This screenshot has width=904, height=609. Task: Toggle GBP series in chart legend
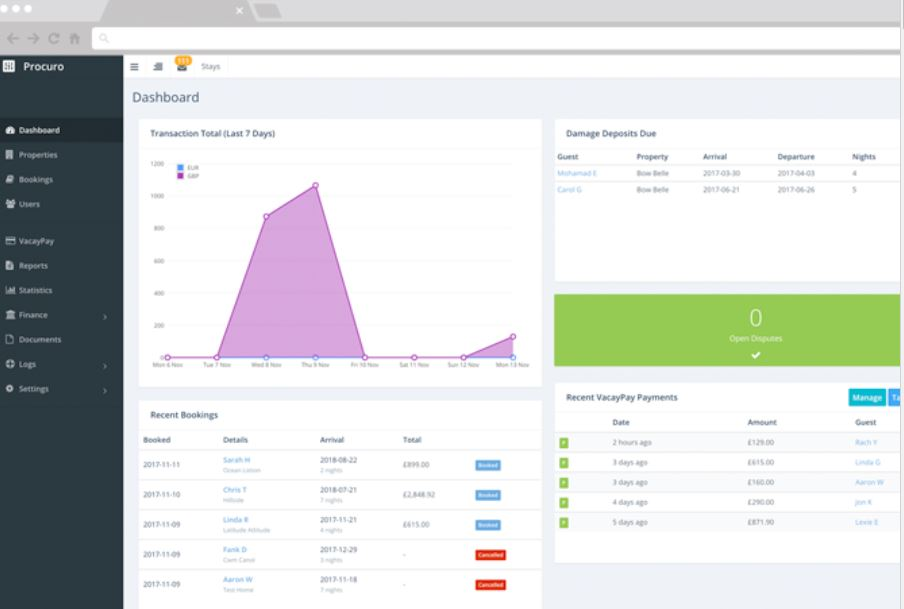[x=188, y=176]
